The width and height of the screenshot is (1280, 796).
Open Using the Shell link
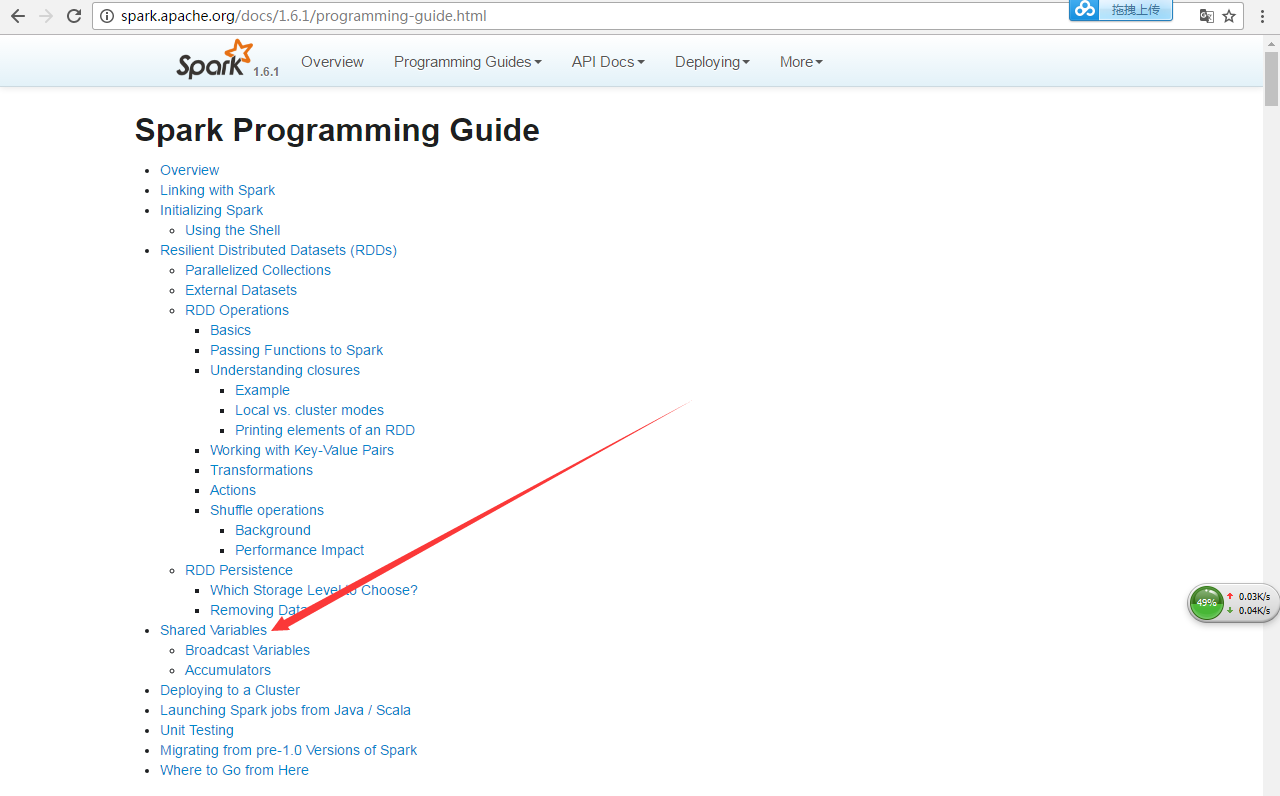(x=232, y=230)
